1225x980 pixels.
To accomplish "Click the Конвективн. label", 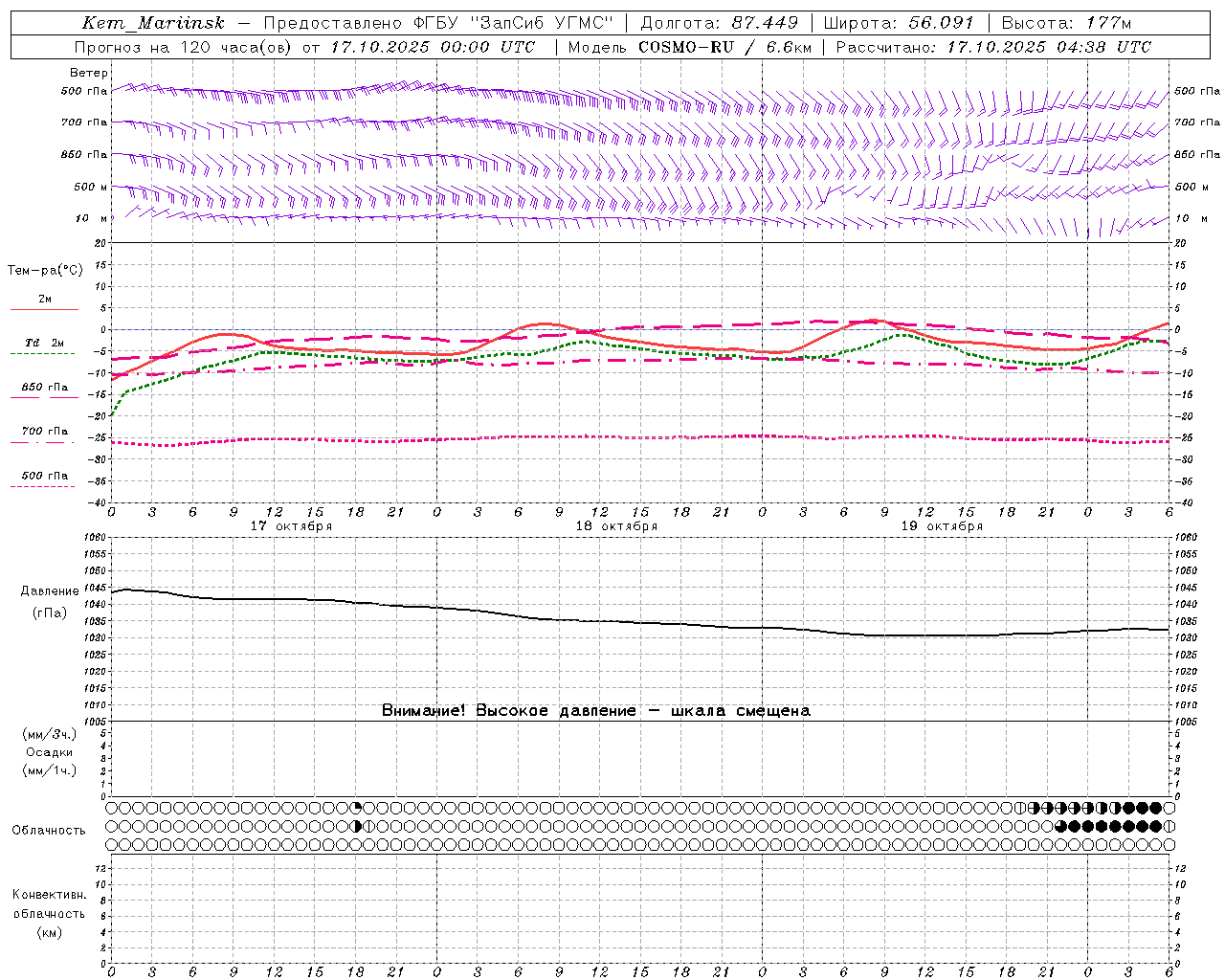I will 49,895.
